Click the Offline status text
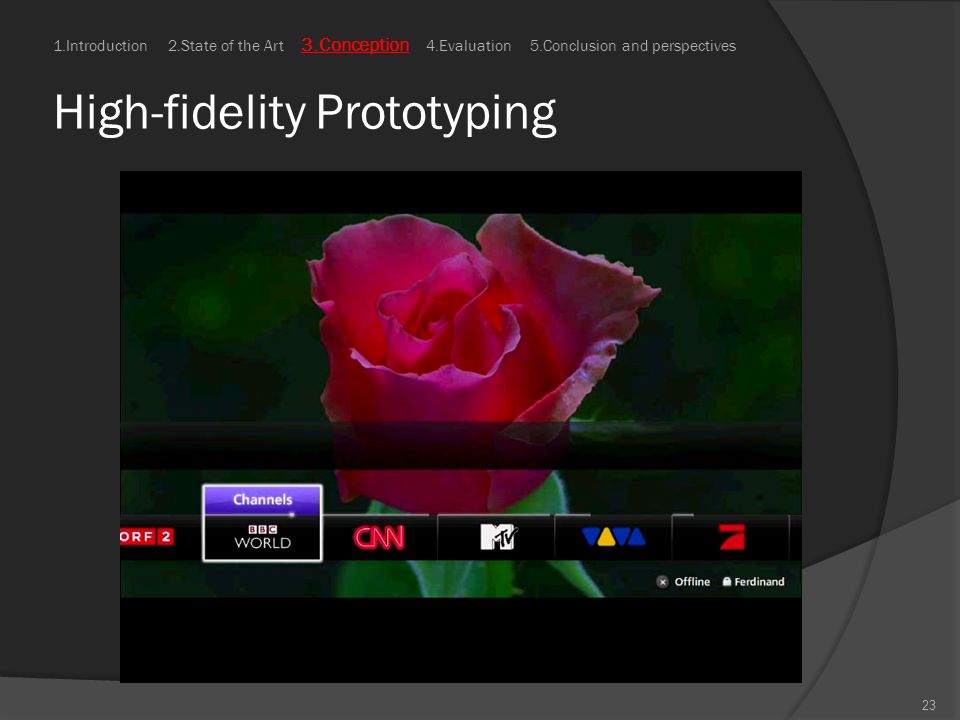Viewport: 960px width, 720px height. 692,582
